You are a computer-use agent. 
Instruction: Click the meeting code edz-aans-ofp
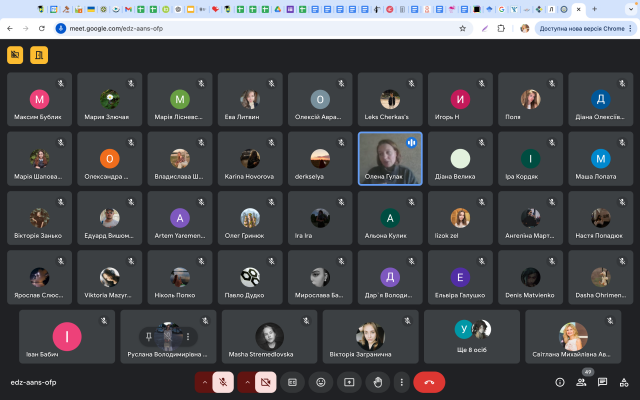pos(33,382)
